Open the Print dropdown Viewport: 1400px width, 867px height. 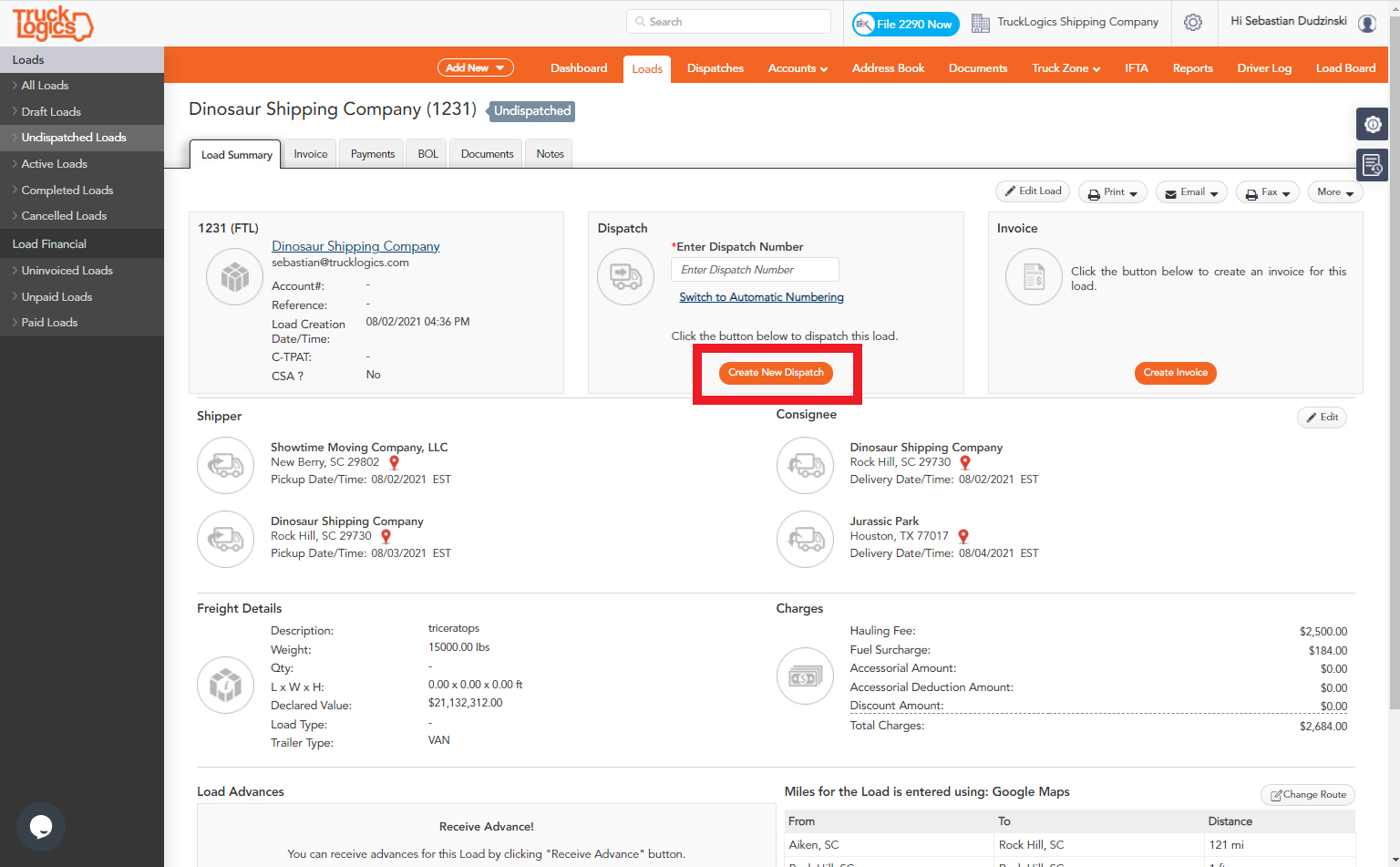pos(1113,192)
